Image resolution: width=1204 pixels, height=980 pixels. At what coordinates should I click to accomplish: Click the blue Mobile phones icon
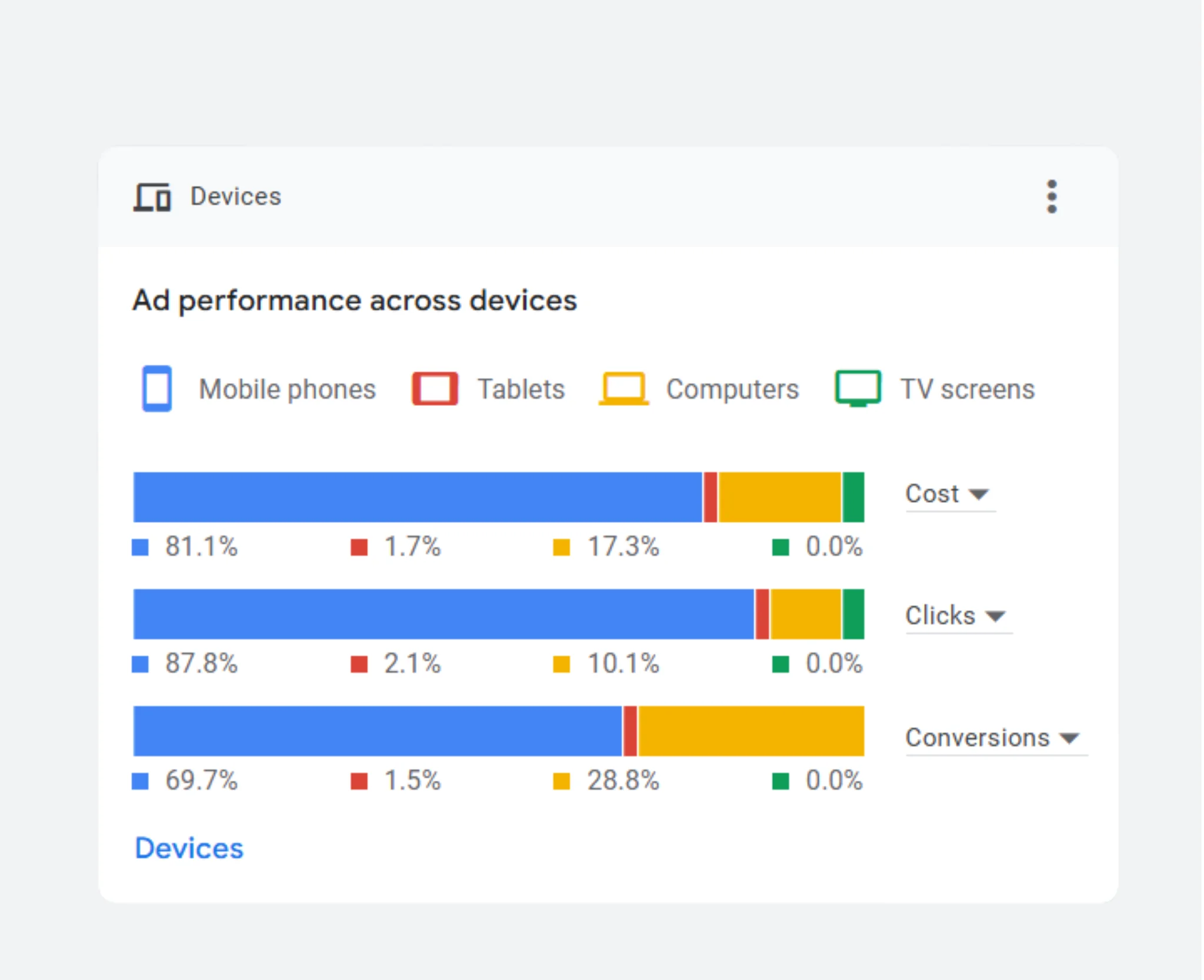pyautogui.click(x=157, y=388)
